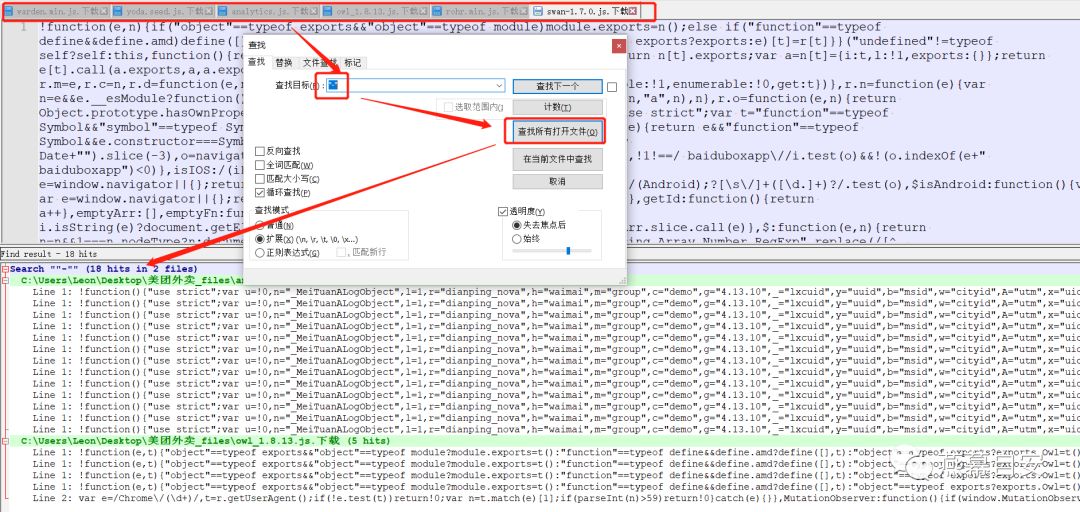
Task: Click the 查找所有打开文件 button
Action: pyautogui.click(x=558, y=132)
